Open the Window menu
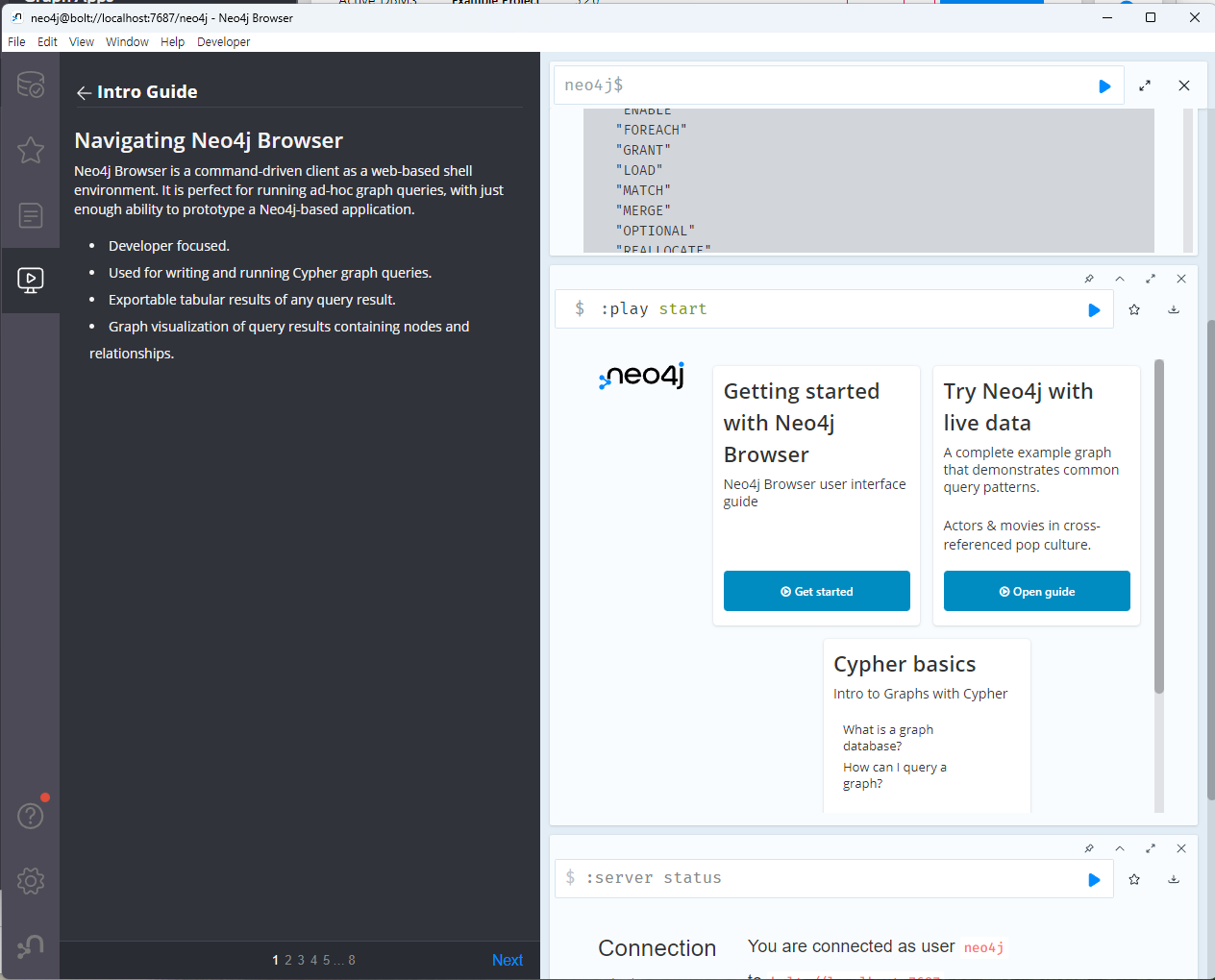Viewport: 1215px width, 980px height. (x=127, y=42)
